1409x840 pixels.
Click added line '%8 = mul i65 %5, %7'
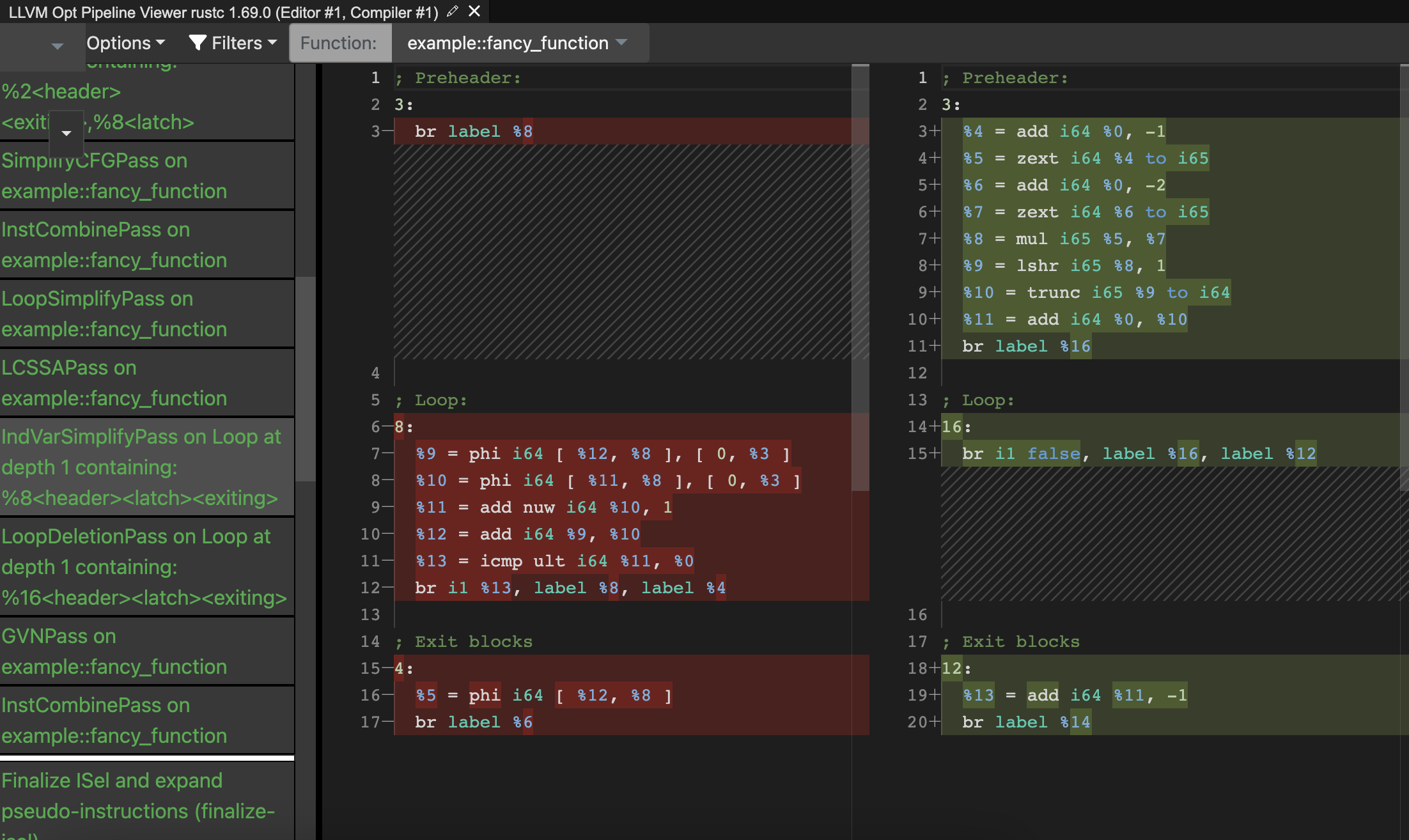click(x=1064, y=238)
